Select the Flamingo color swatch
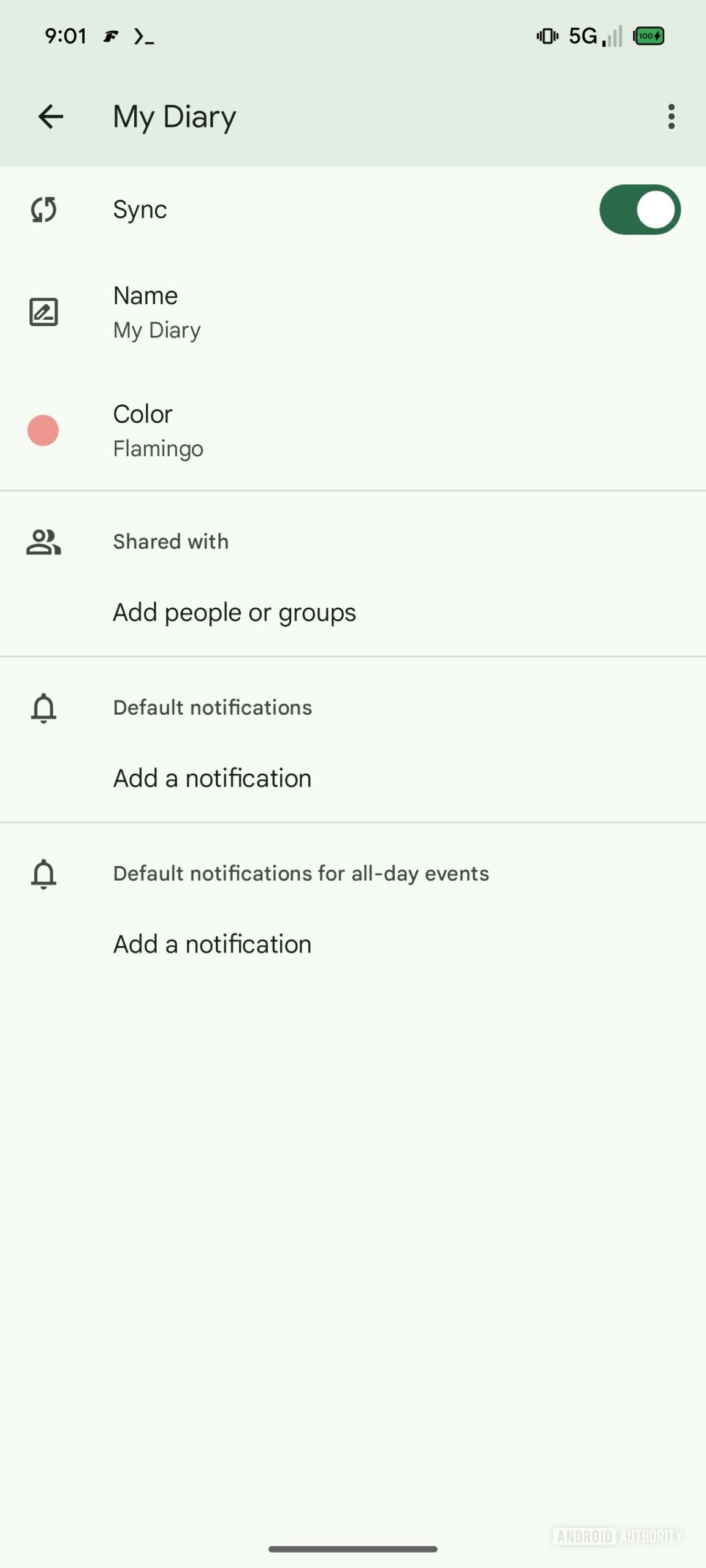 click(x=43, y=431)
